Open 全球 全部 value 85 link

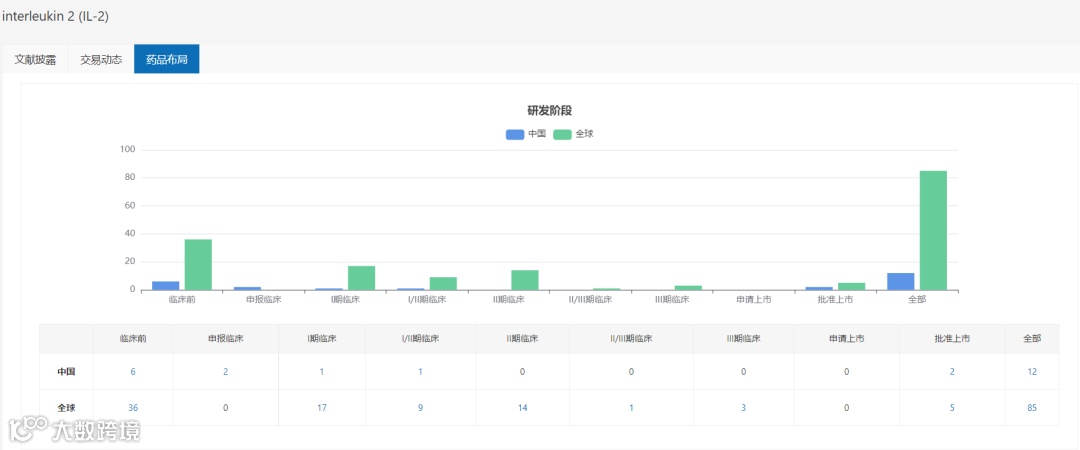(1032, 407)
